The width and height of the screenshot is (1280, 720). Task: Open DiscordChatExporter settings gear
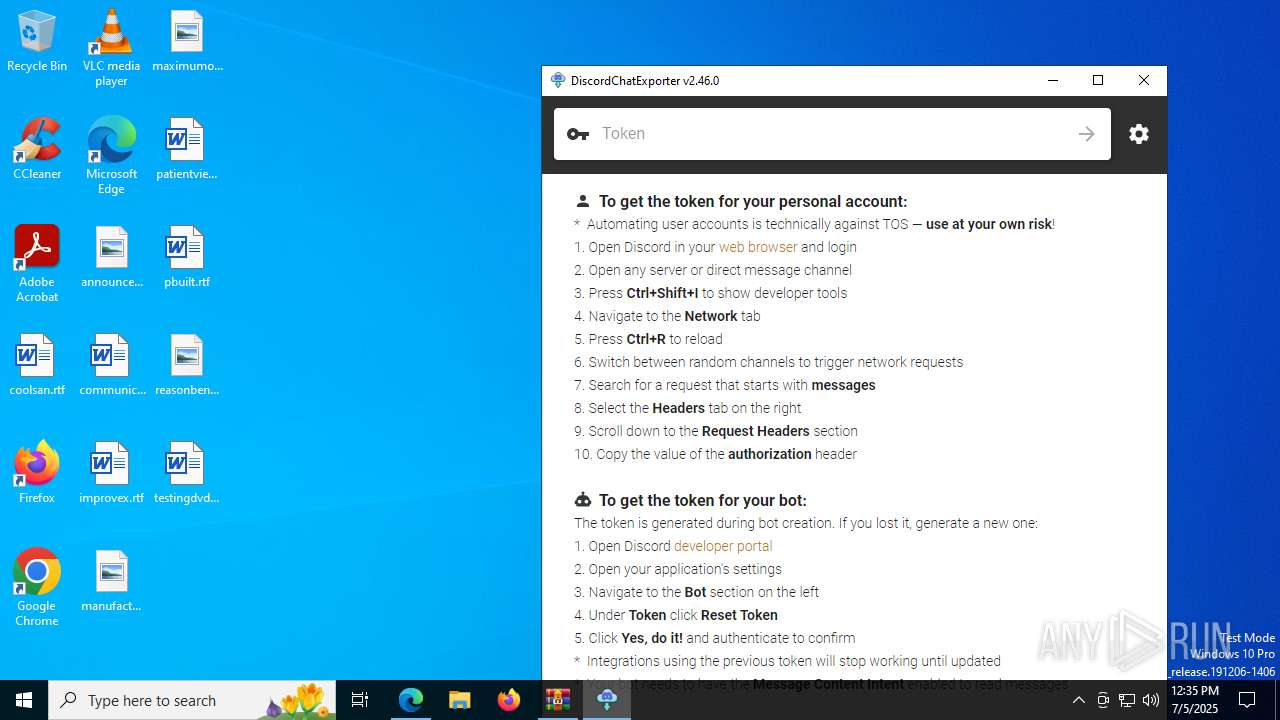(1139, 134)
